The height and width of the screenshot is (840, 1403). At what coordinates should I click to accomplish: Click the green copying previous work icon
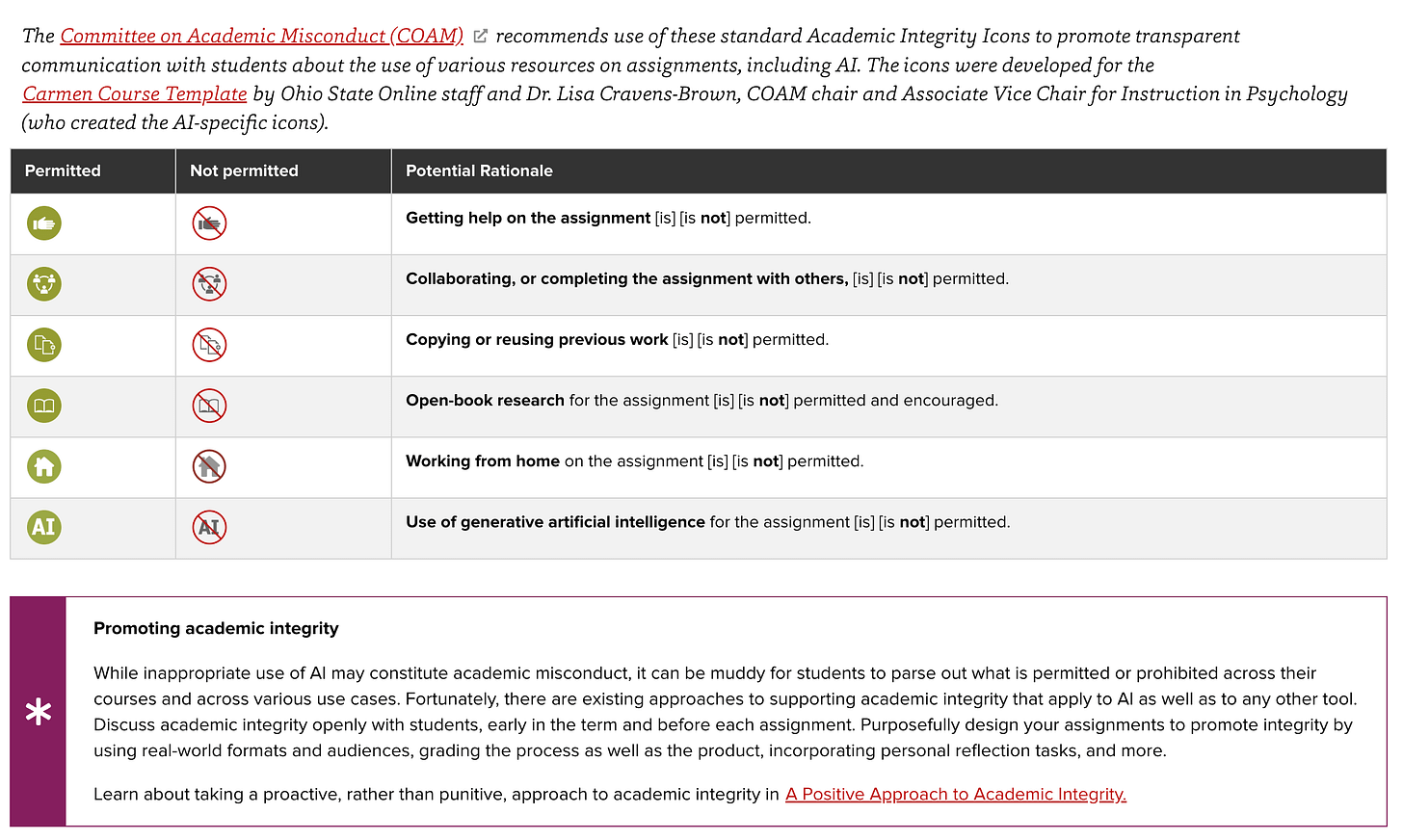click(x=44, y=345)
